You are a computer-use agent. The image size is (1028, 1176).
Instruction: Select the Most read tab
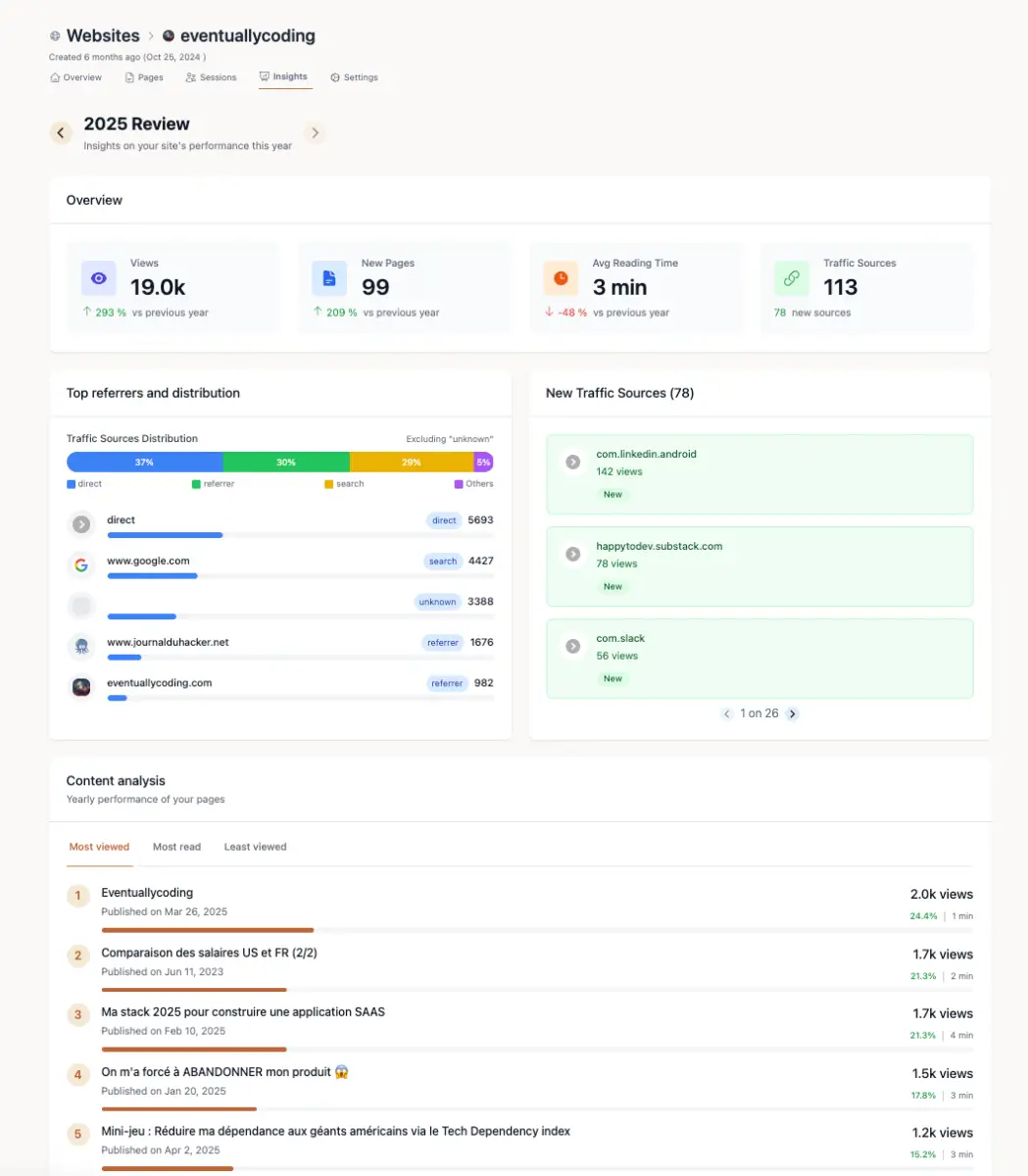pos(176,847)
